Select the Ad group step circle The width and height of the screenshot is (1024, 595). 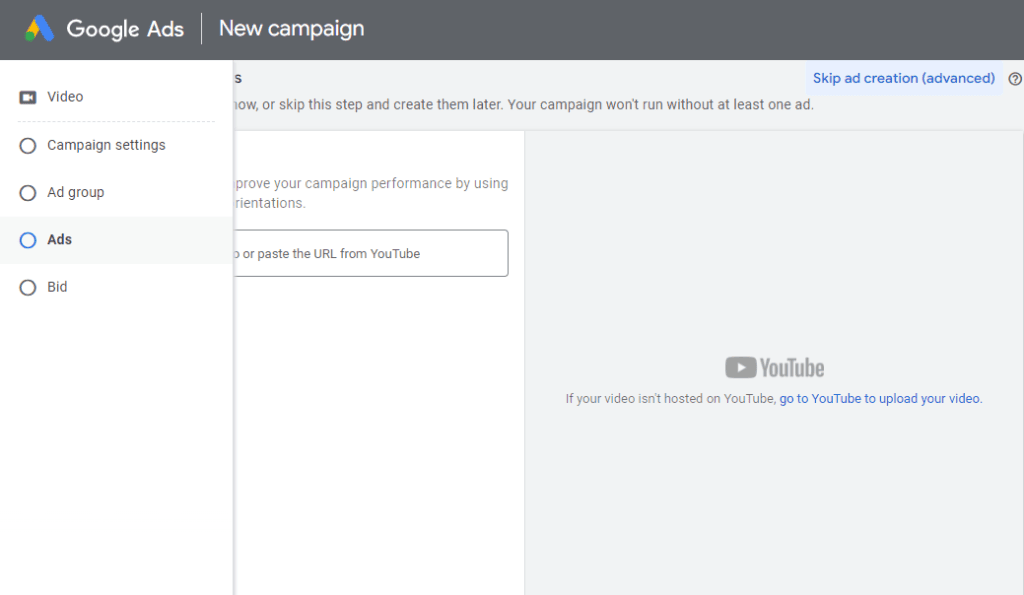[x=28, y=193]
